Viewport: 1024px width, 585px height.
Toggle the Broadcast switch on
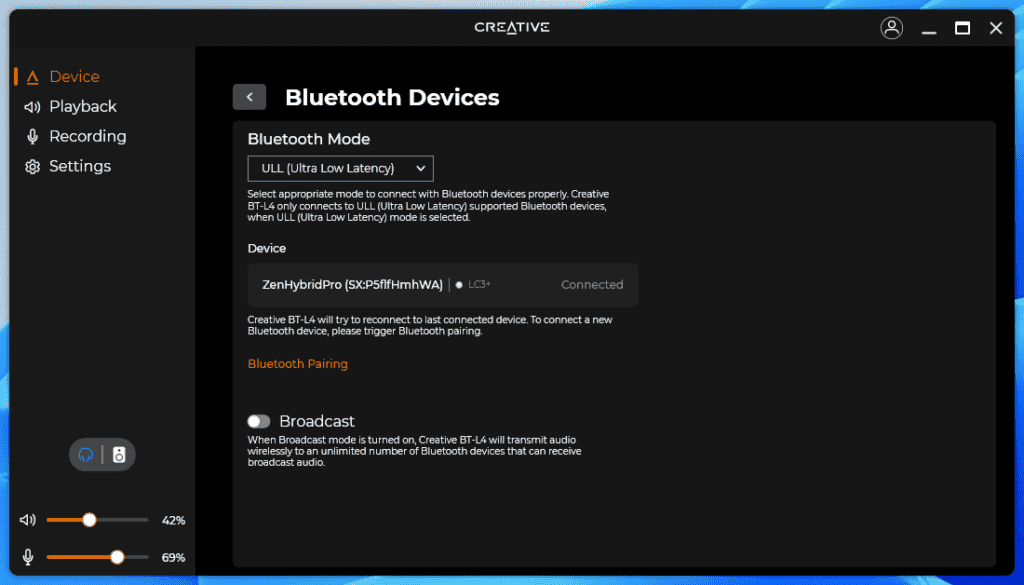(x=259, y=422)
